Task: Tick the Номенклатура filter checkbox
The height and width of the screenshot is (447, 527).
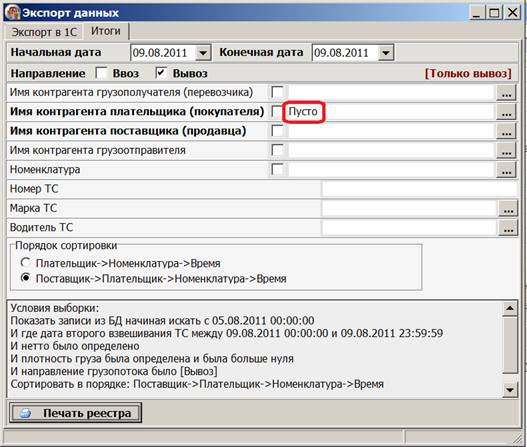Action: (x=278, y=169)
